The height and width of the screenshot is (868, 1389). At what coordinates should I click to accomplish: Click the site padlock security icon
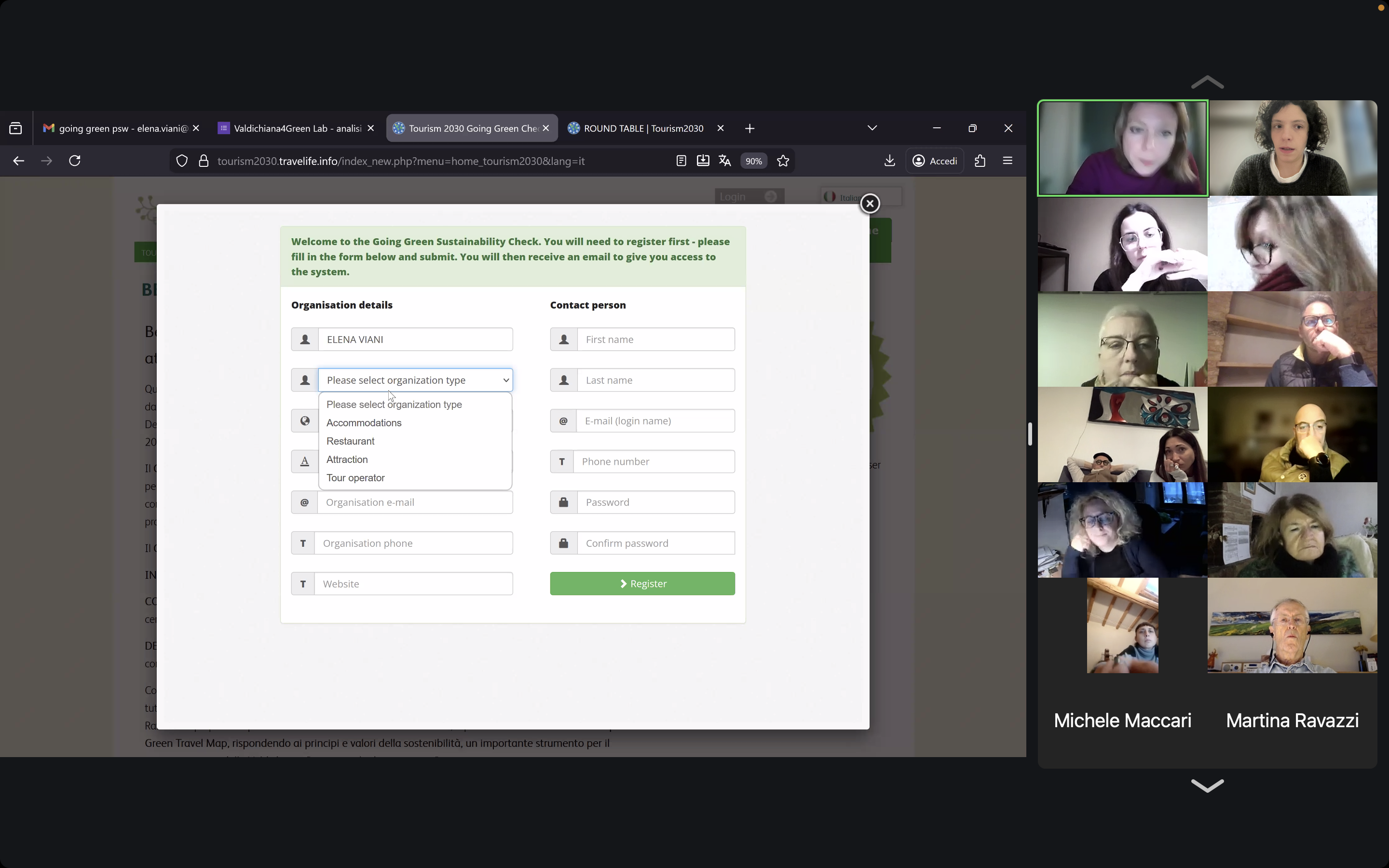tap(203, 161)
